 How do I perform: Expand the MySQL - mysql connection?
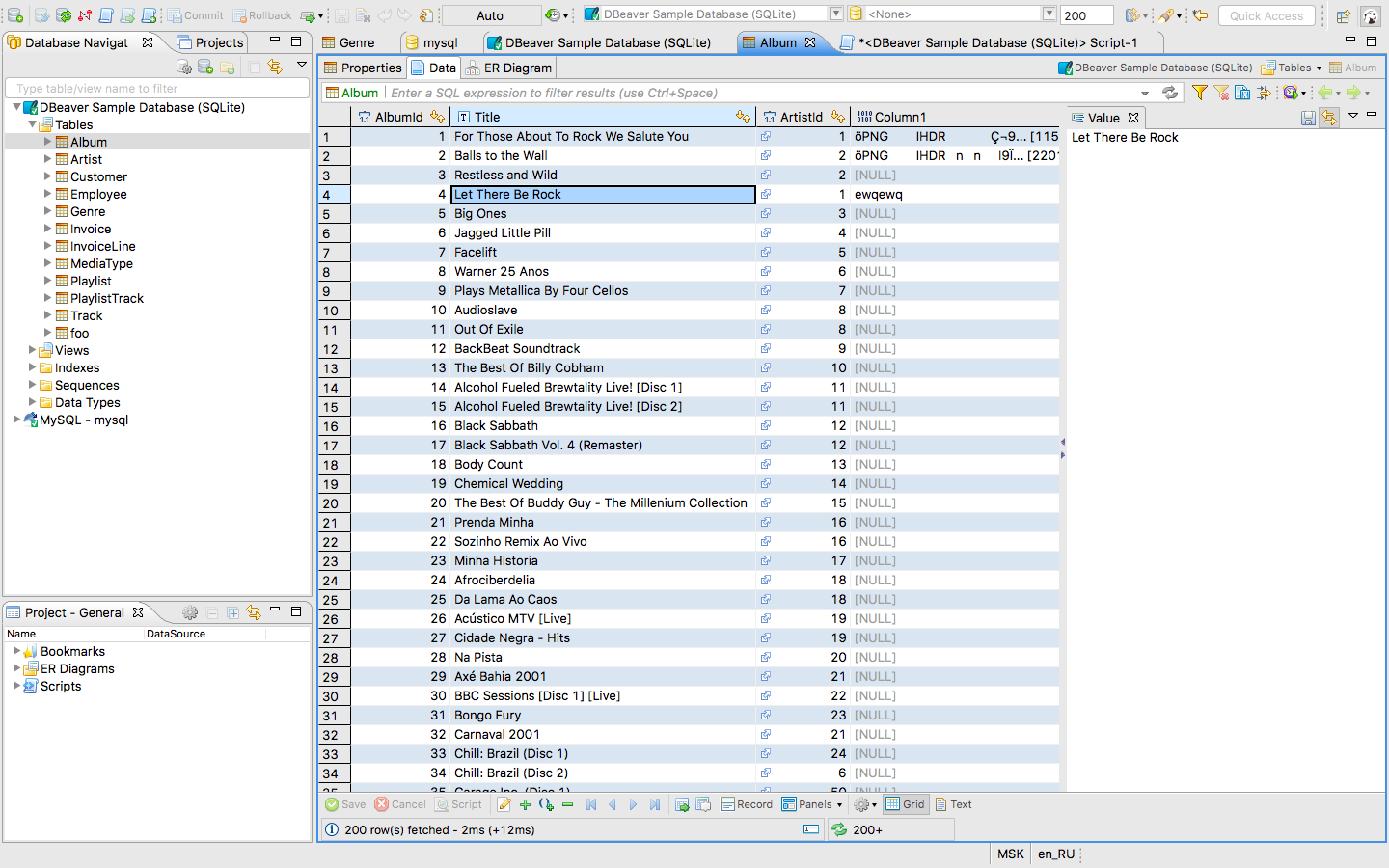(16, 420)
